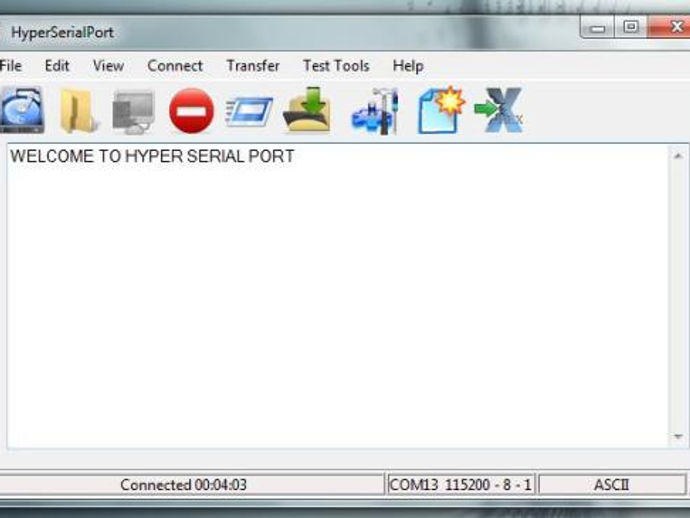Click the red disconnect stop icon
The height and width of the screenshot is (518, 690).
pyautogui.click(x=191, y=111)
